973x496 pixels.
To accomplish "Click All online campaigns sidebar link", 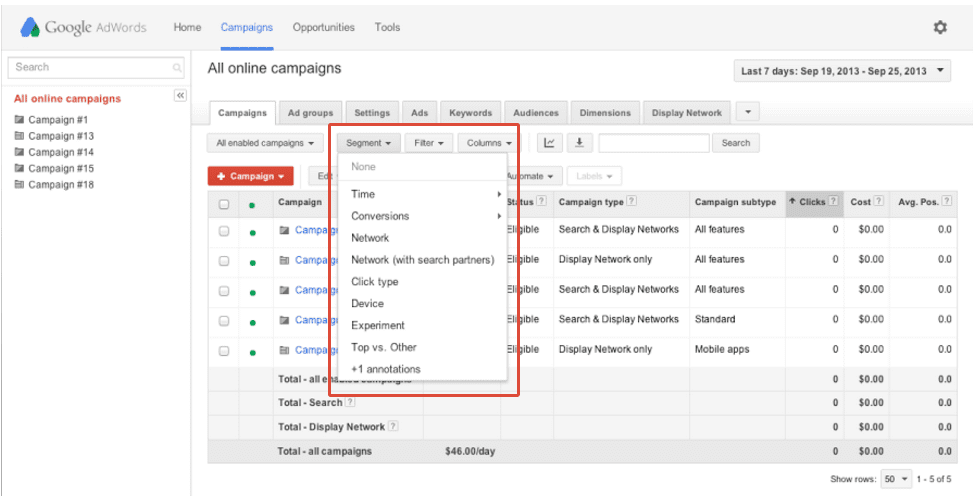I will pos(68,99).
